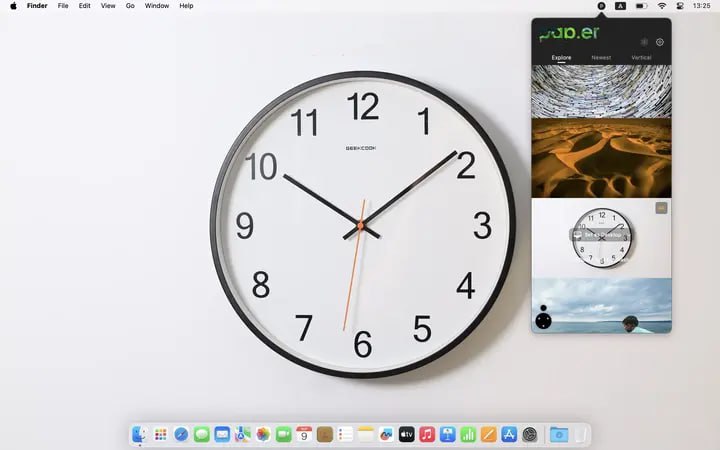Viewport: 720px width, 450px height.
Task: Open the Apple menu
Action: 13,6
